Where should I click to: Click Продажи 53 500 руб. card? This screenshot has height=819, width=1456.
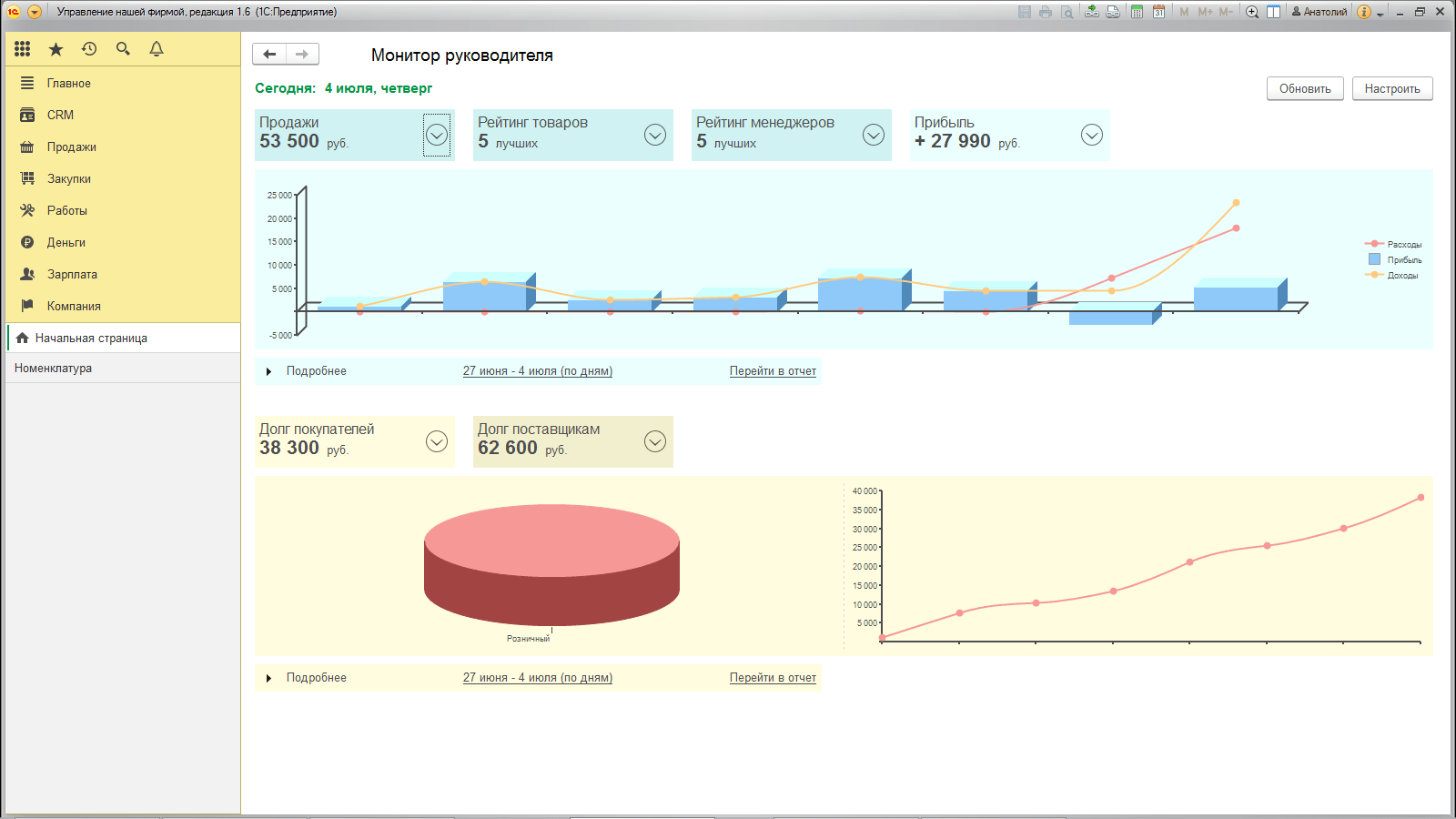coord(355,135)
